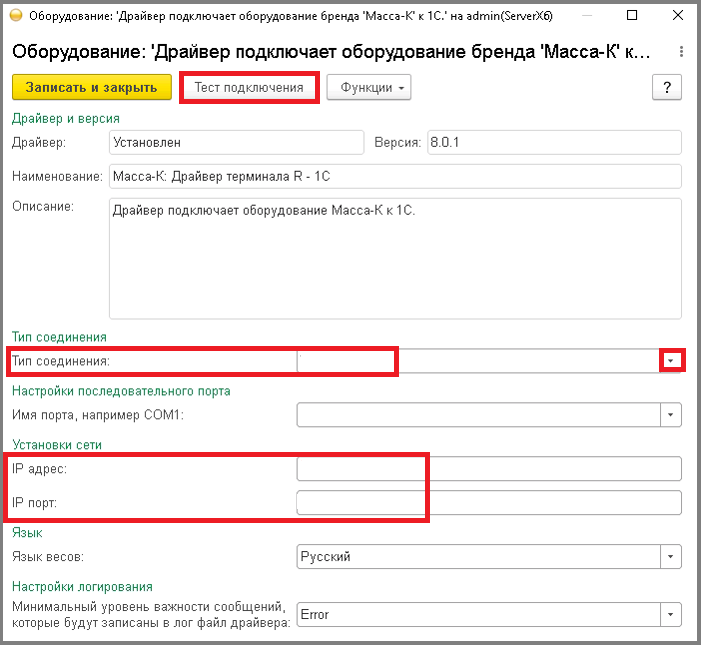Click the Минимальный уровень важности сообщений label
This screenshot has width=701, height=645.
click(x=151, y=615)
